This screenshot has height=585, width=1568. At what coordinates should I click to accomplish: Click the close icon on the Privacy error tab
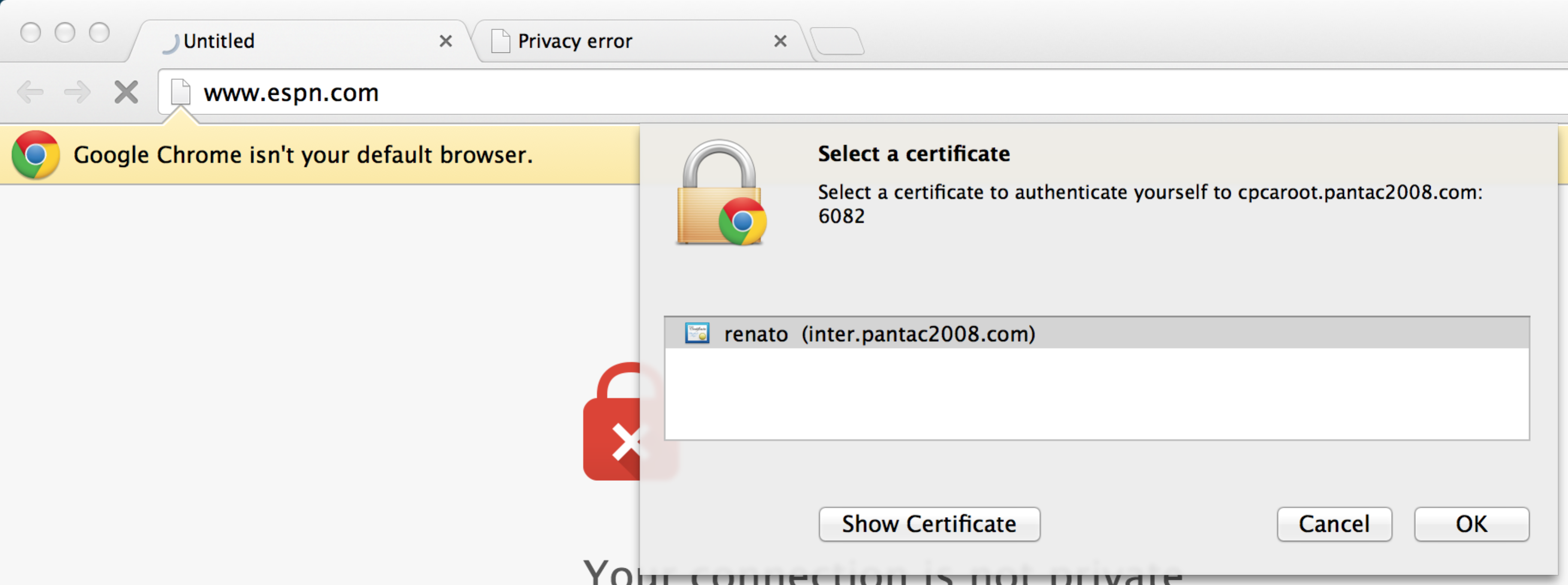780,41
